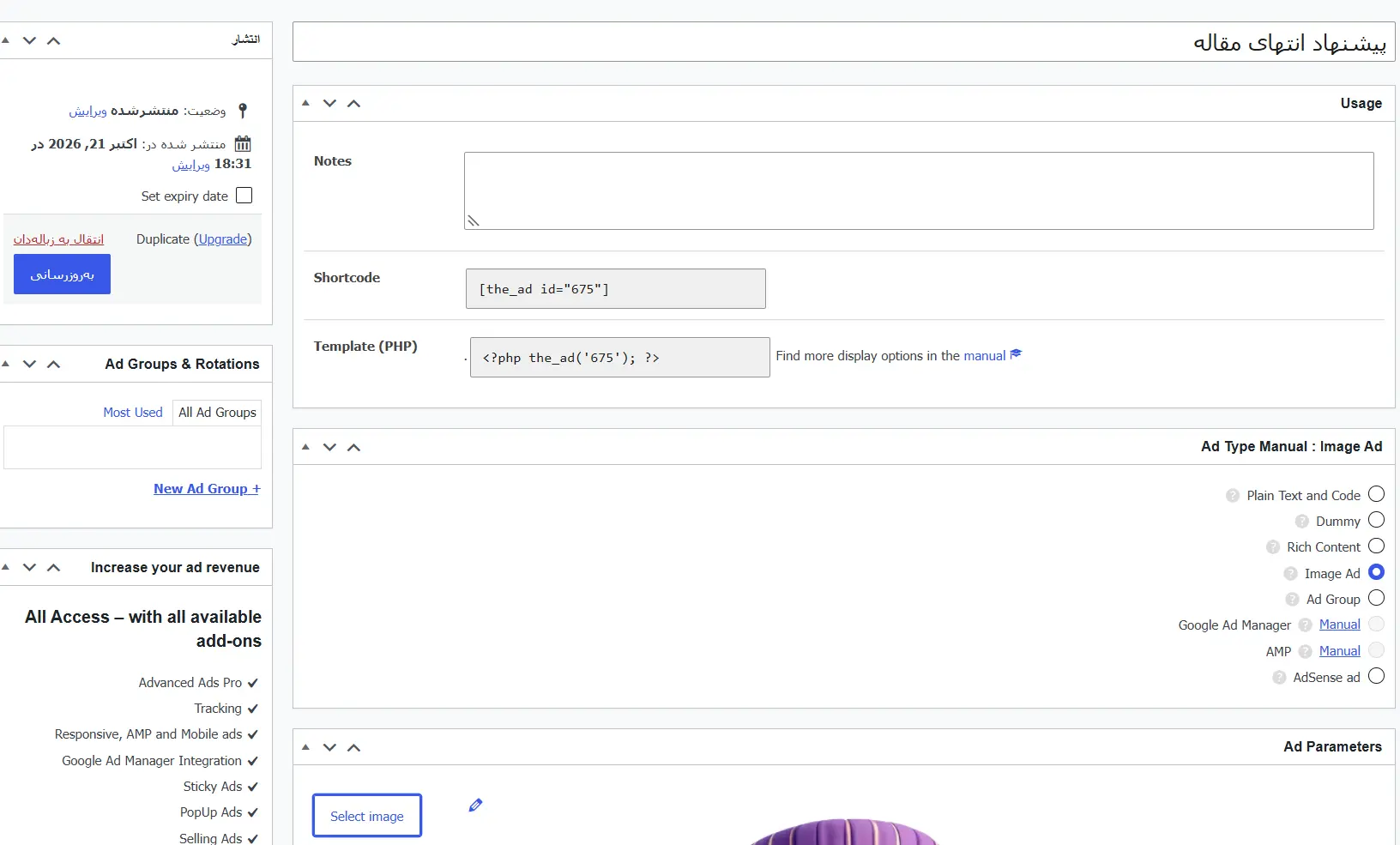The width and height of the screenshot is (1400, 845).
Task: Move Ad Groups & Rotations panel up
Action: pyautogui.click(x=53, y=364)
